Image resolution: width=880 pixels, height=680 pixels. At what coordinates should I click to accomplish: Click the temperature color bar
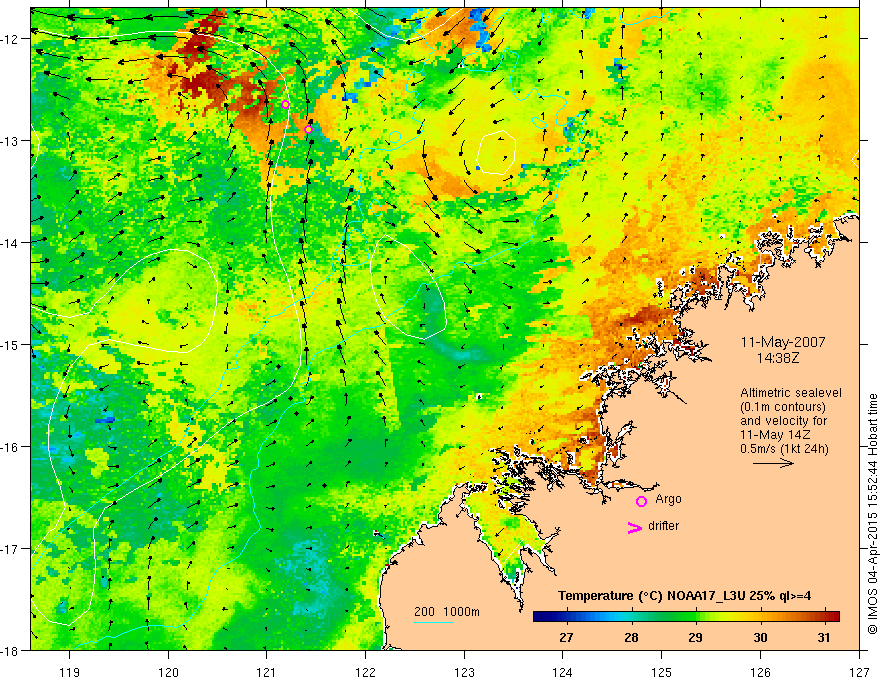click(x=686, y=617)
